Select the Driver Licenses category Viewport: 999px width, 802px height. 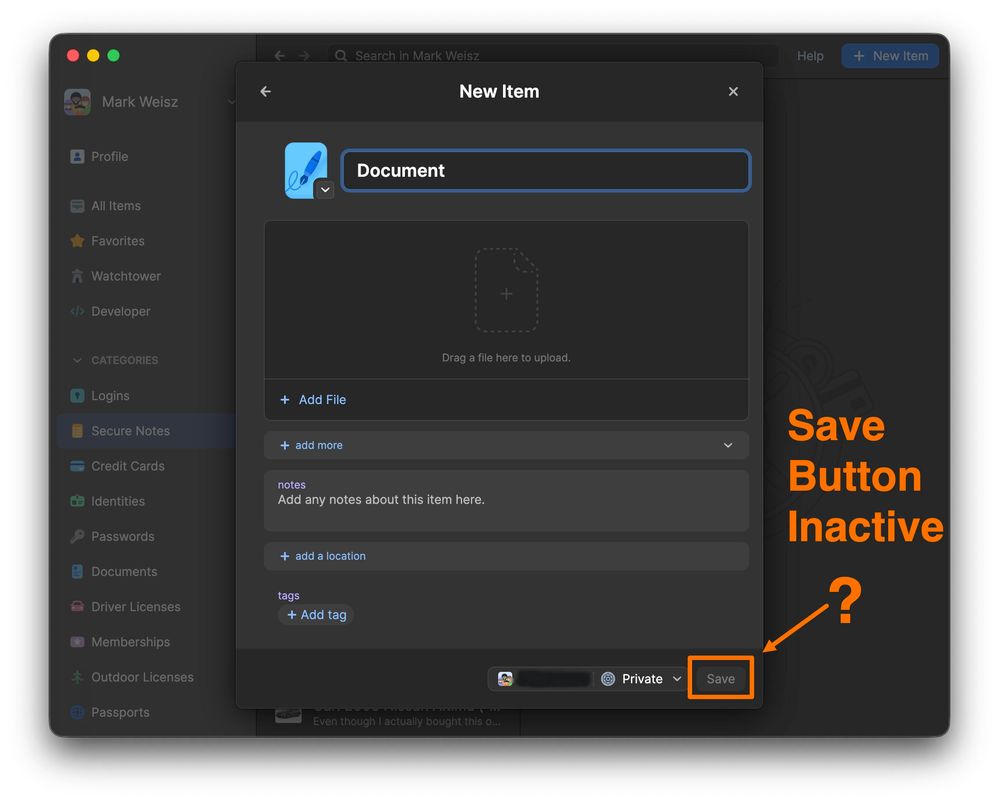135,607
